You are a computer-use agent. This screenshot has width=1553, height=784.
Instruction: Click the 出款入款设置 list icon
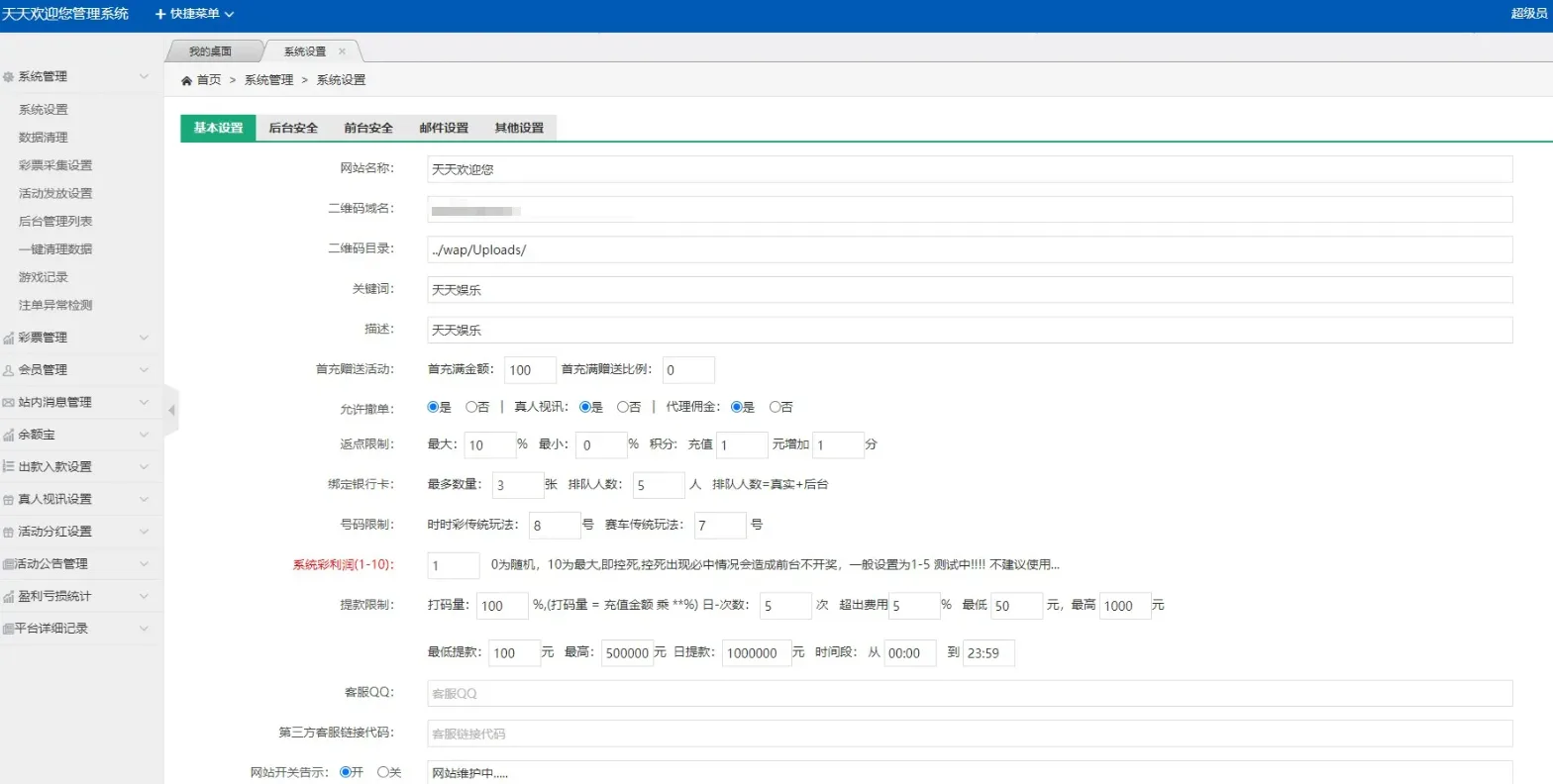point(9,466)
